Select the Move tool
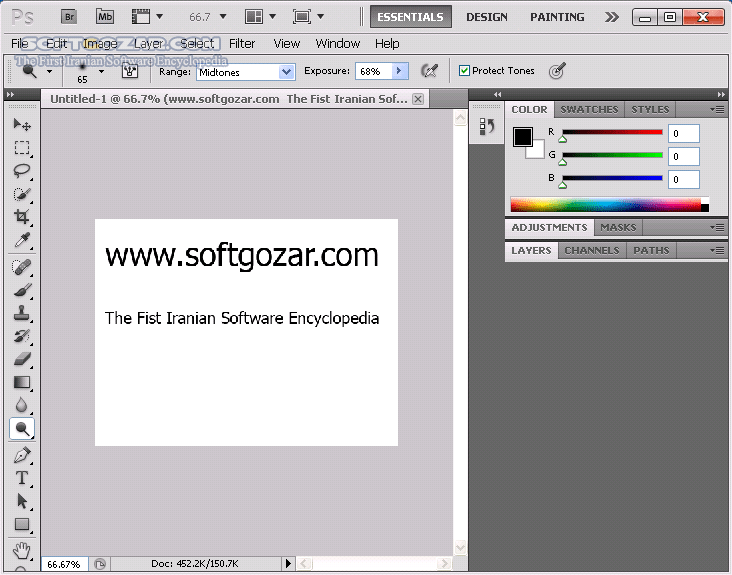 coord(22,125)
